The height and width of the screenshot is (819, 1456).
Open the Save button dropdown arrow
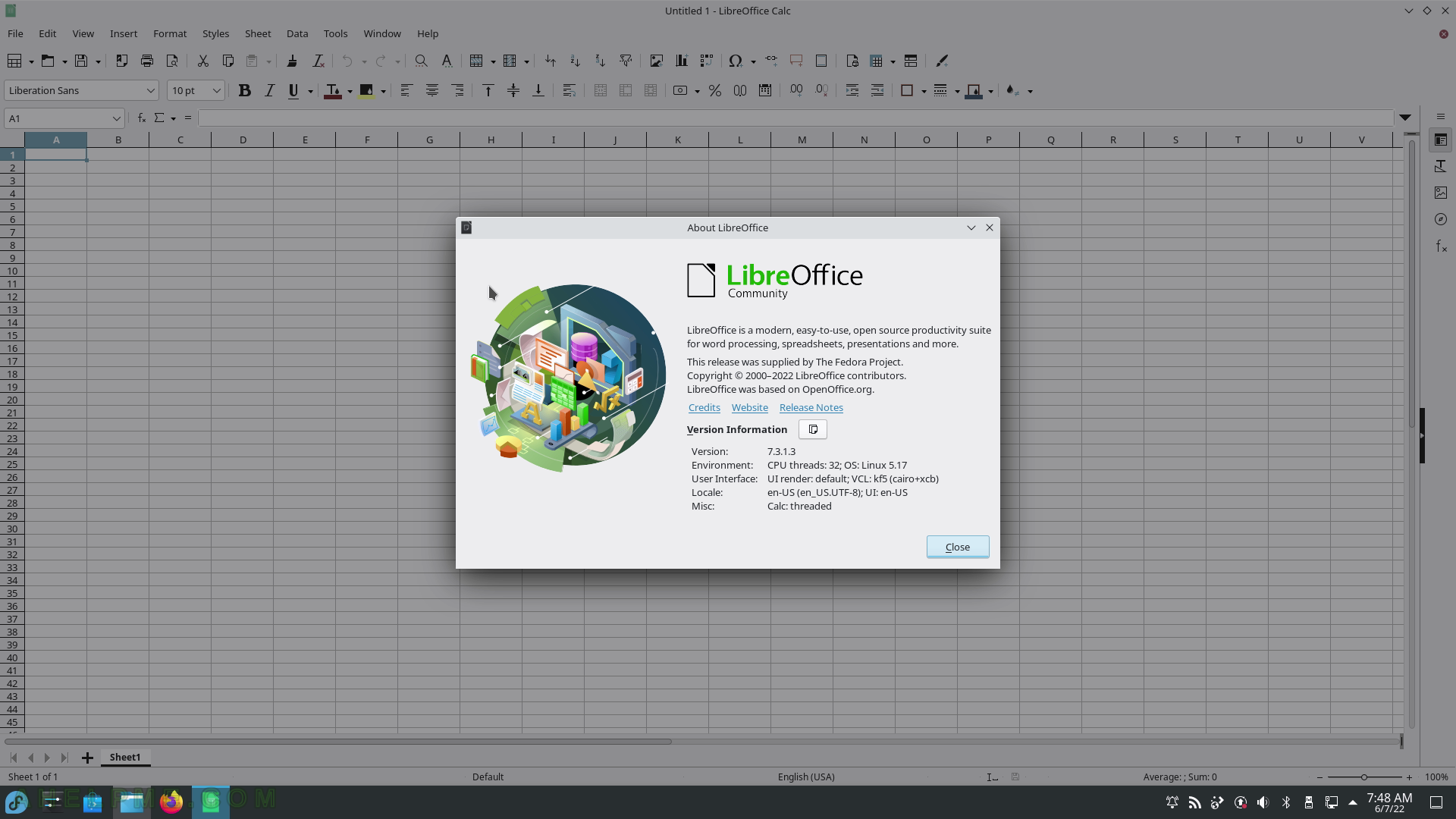98,61
